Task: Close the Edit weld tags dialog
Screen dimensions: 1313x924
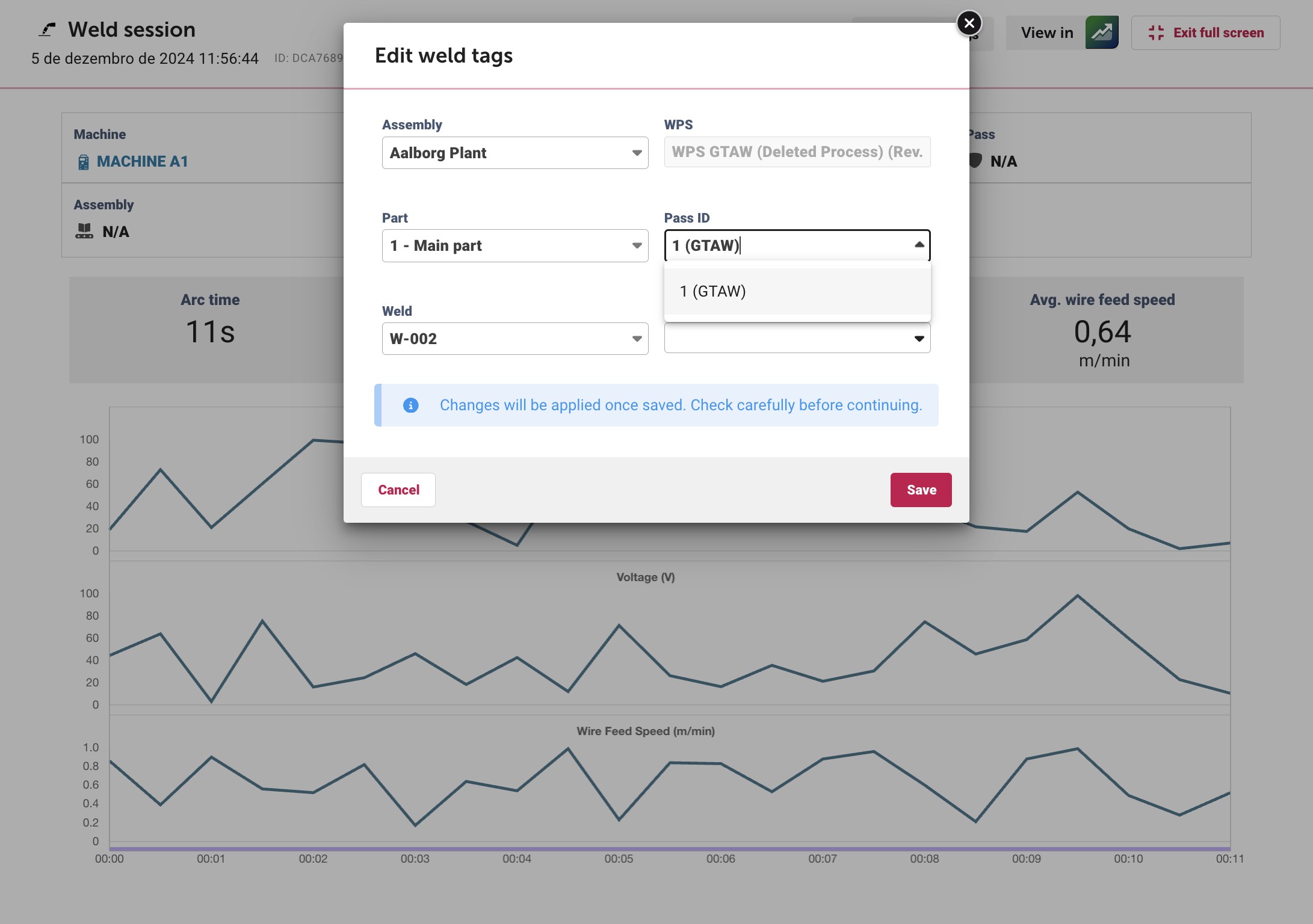Action: 969,23
